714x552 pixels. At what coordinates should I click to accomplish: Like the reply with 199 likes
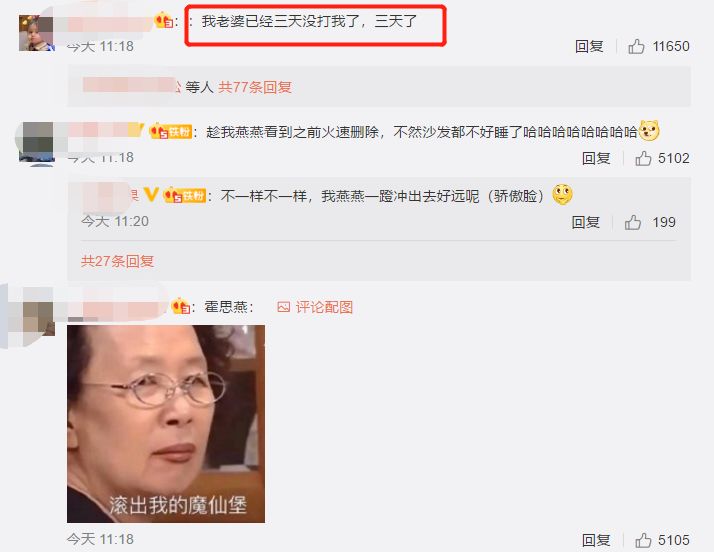(632, 222)
